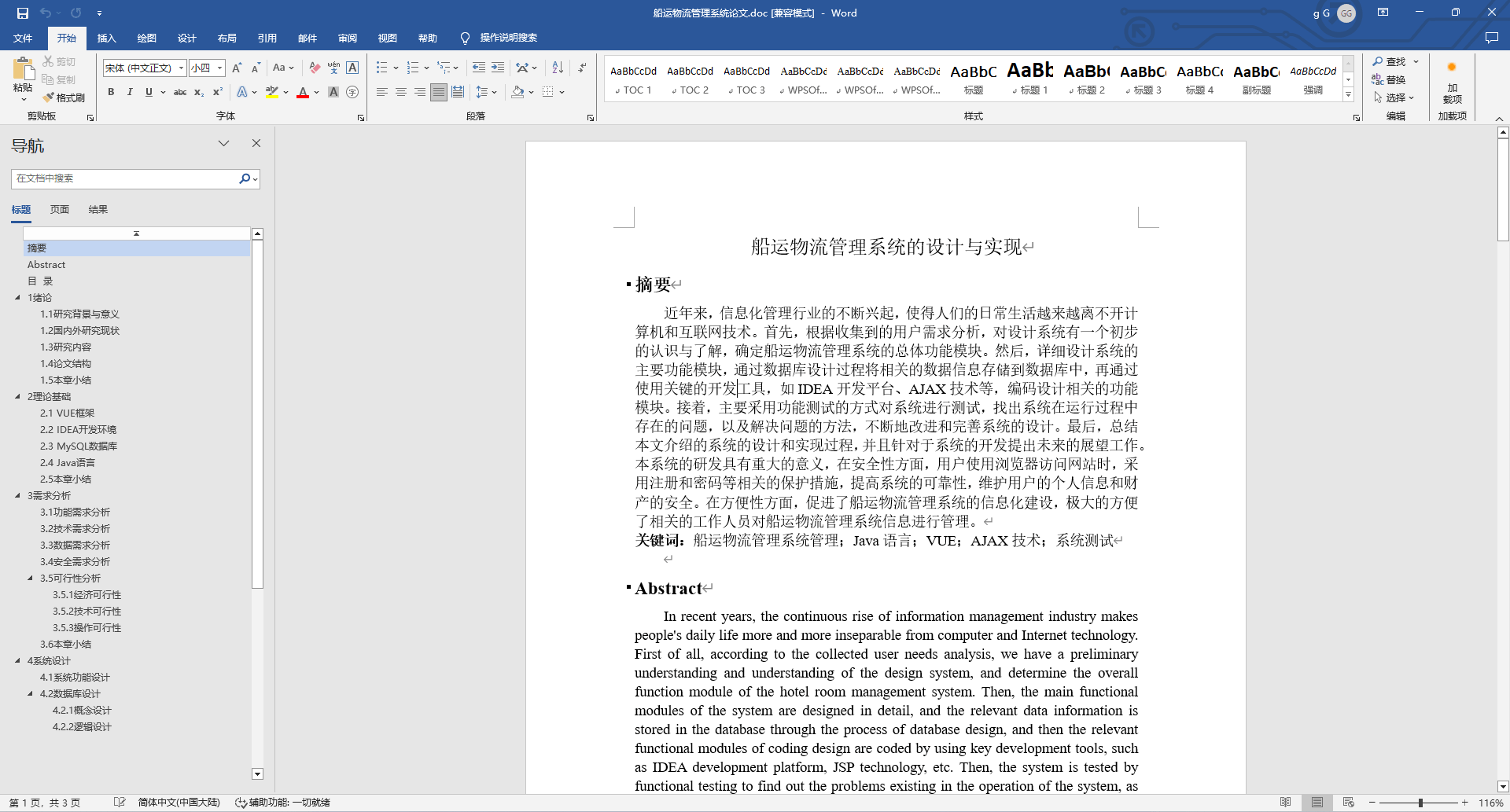1510x812 pixels.
Task: Click the 操作说明搜索 tell me box
Action: click(x=509, y=38)
